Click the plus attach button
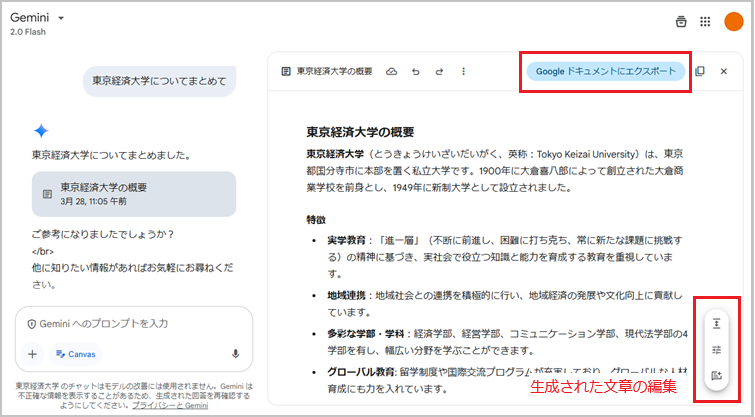Image resolution: width=755 pixels, height=417 pixels. tap(32, 354)
